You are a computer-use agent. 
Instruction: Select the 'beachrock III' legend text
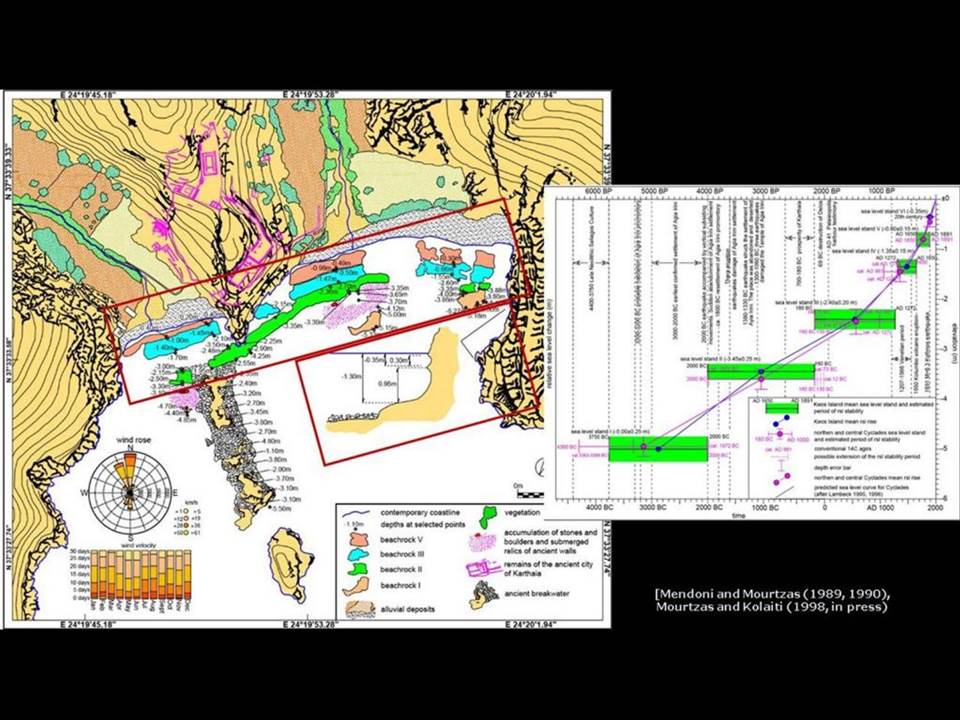click(402, 554)
